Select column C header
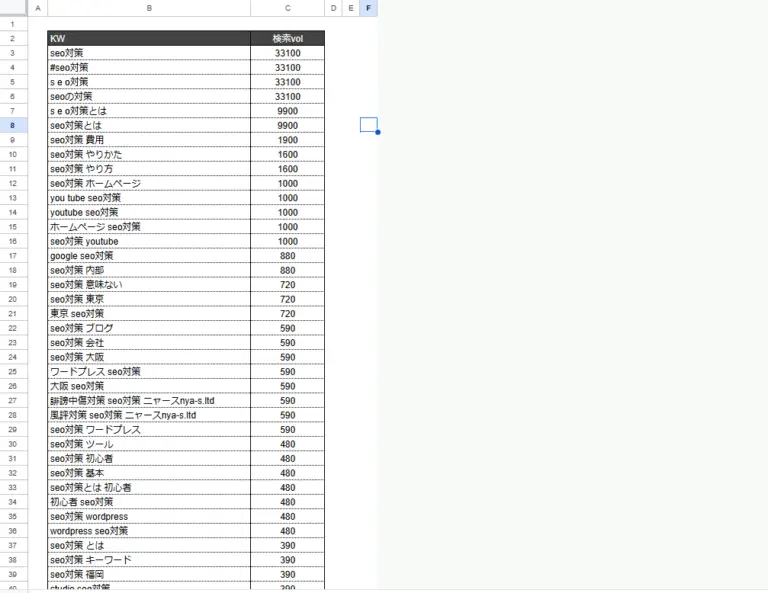 pyautogui.click(x=287, y=8)
